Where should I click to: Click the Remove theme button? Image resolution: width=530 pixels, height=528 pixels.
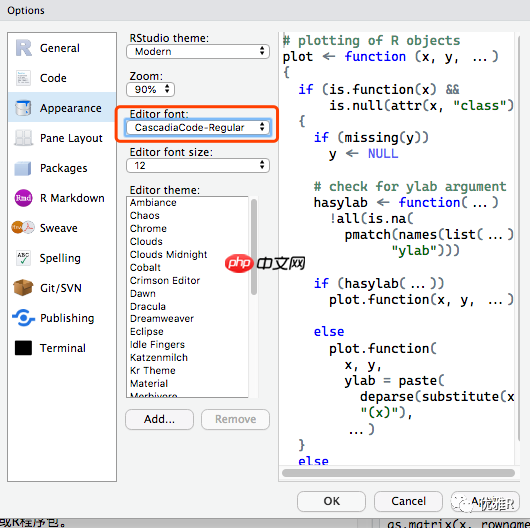tap(236, 419)
